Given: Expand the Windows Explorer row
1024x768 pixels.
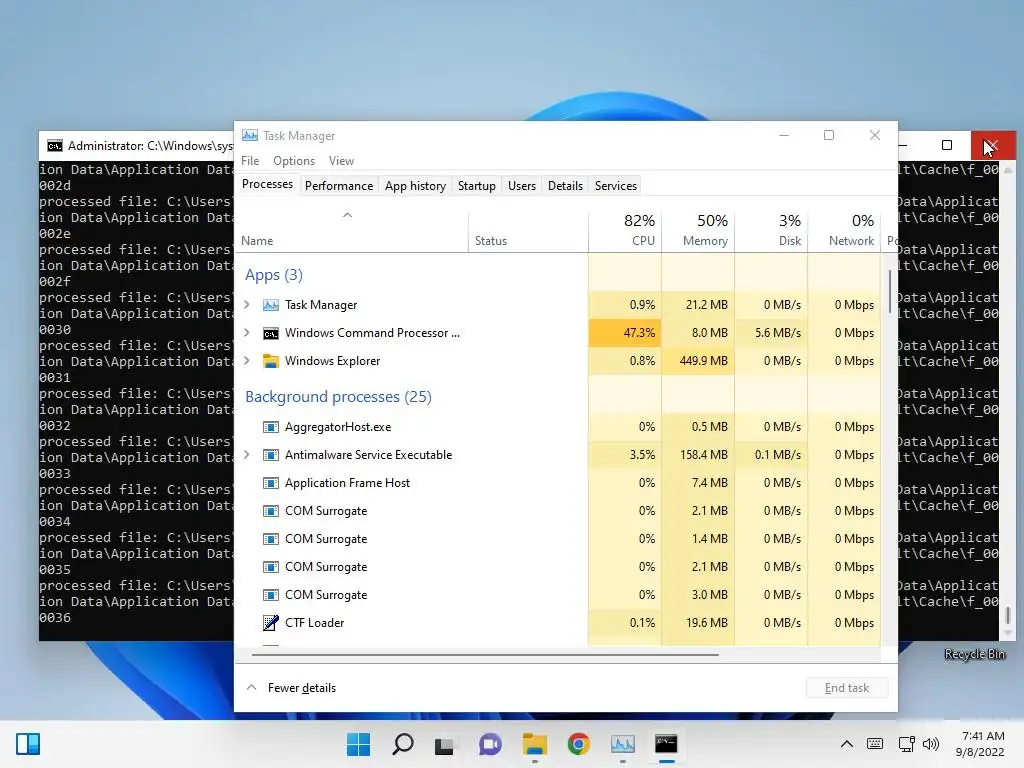Looking at the screenshot, I should [247, 360].
